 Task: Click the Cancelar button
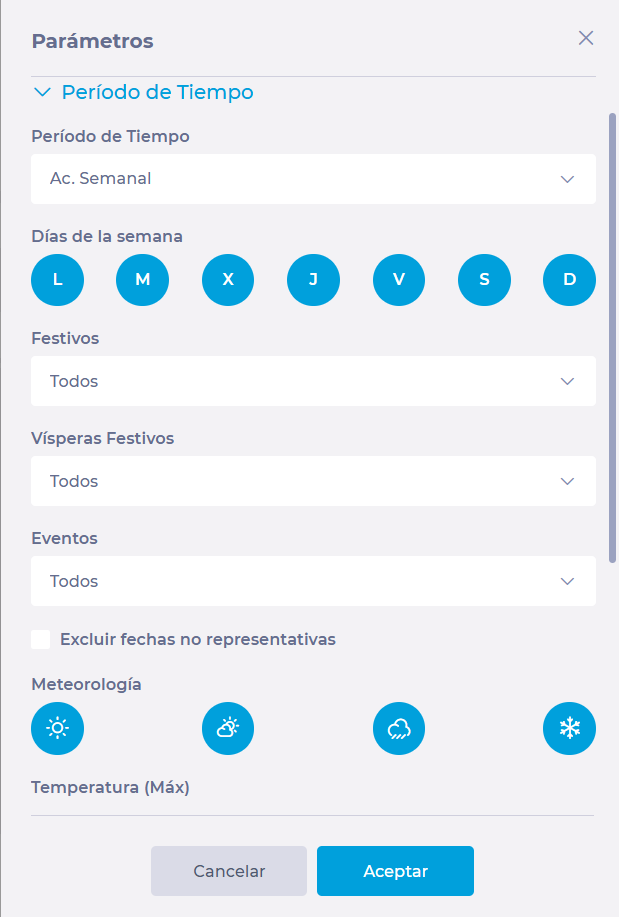click(229, 871)
